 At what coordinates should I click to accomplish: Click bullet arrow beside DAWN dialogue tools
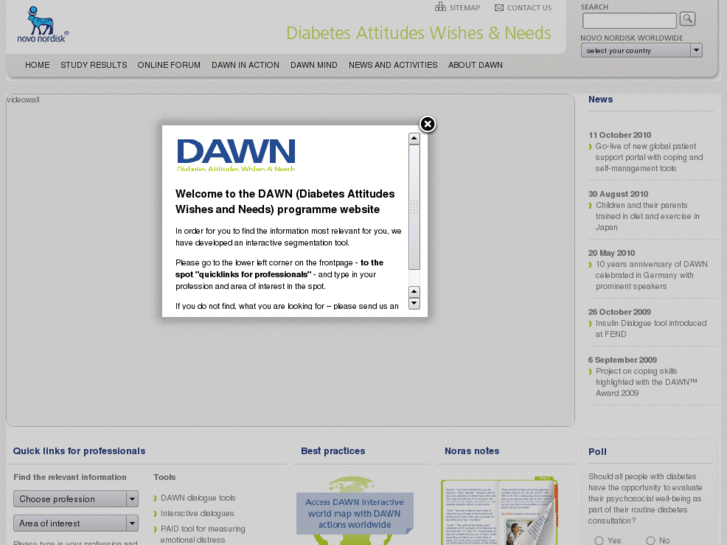[155, 498]
